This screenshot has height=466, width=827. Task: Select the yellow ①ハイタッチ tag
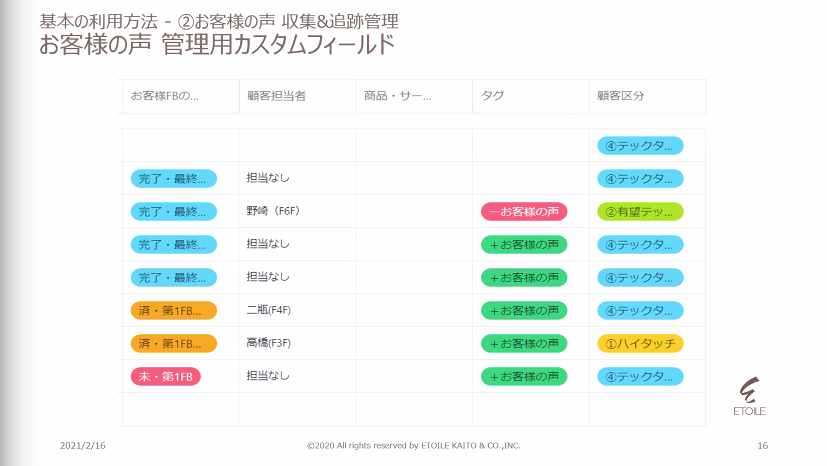pyautogui.click(x=640, y=344)
